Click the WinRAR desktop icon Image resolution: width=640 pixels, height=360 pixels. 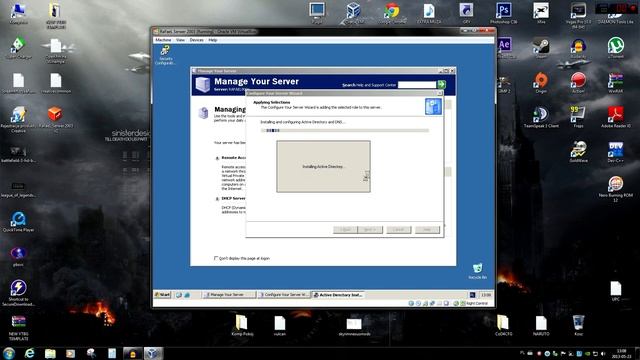[x=616, y=83]
